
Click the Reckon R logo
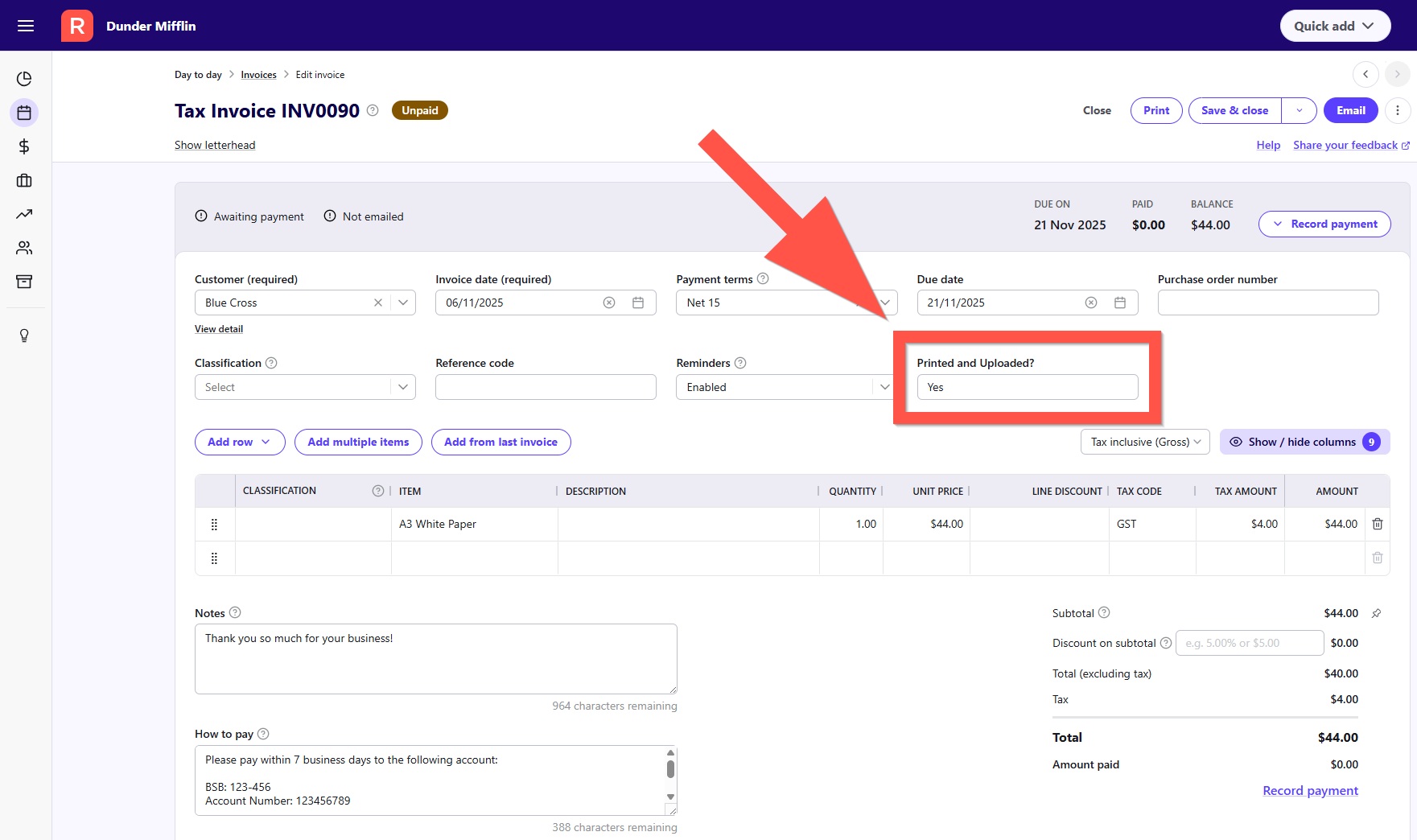(x=77, y=26)
